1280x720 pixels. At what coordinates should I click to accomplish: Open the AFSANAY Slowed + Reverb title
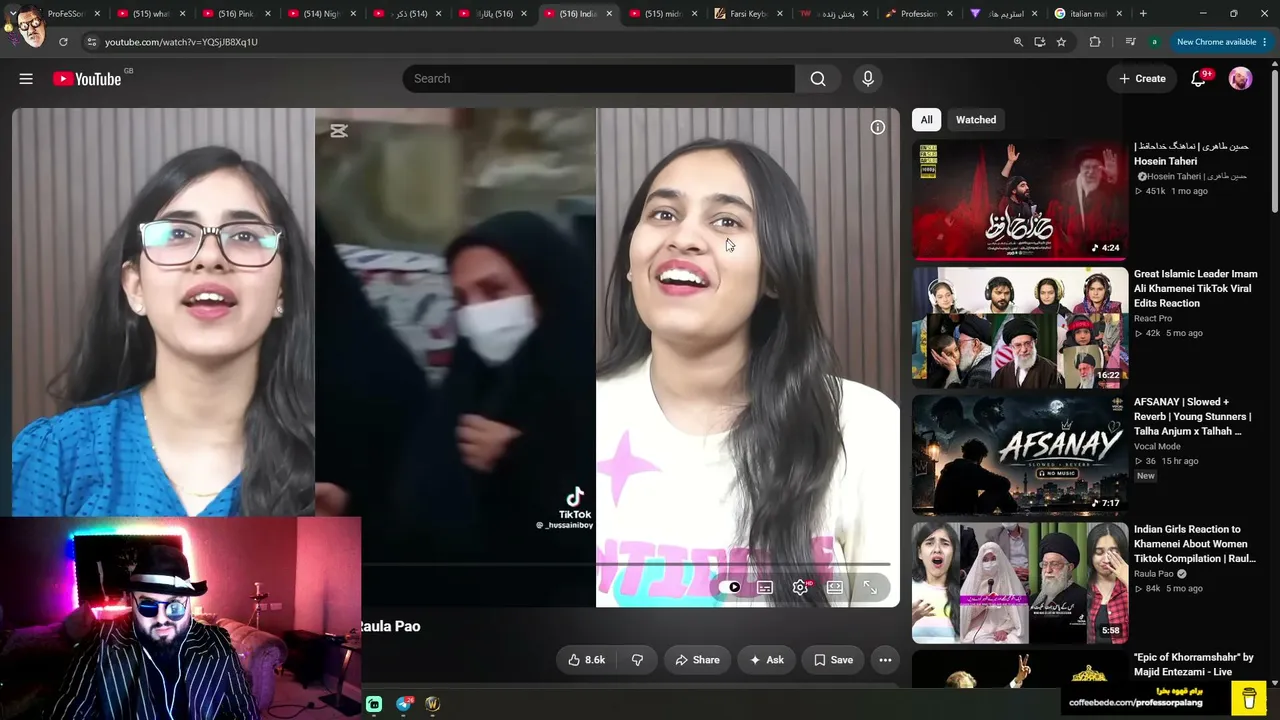point(1193,416)
